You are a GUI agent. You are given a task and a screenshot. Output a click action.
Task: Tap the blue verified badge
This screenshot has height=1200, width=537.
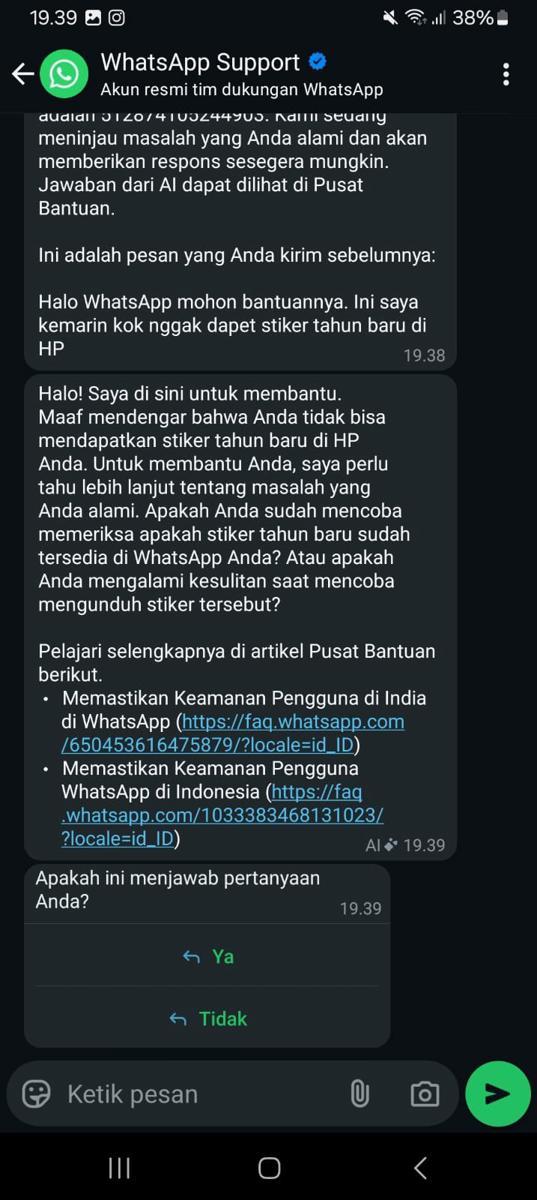317,62
